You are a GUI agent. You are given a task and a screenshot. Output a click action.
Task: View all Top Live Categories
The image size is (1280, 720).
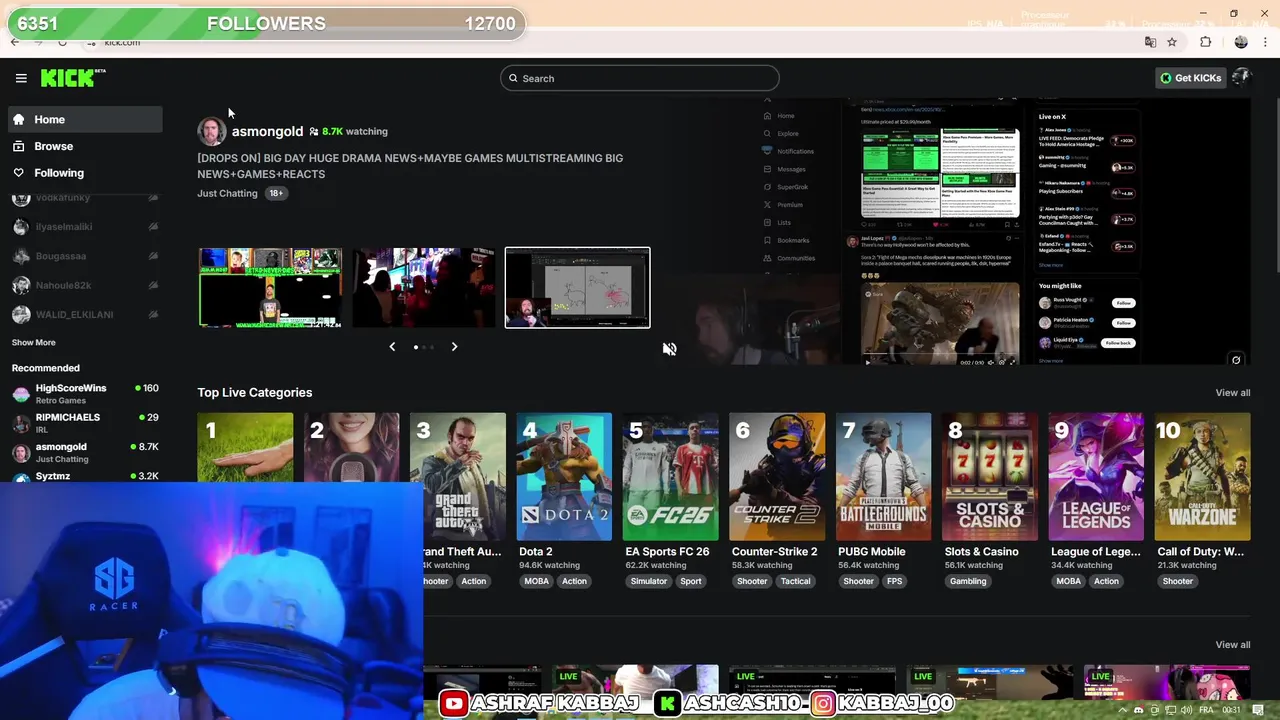[1232, 393]
